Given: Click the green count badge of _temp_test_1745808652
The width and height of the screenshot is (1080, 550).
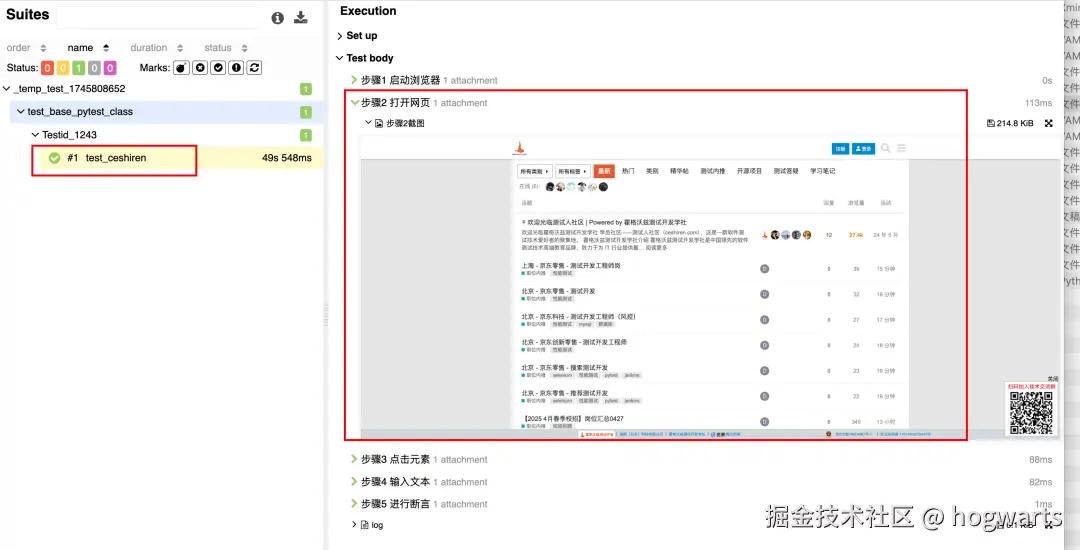Looking at the screenshot, I should coord(306,89).
